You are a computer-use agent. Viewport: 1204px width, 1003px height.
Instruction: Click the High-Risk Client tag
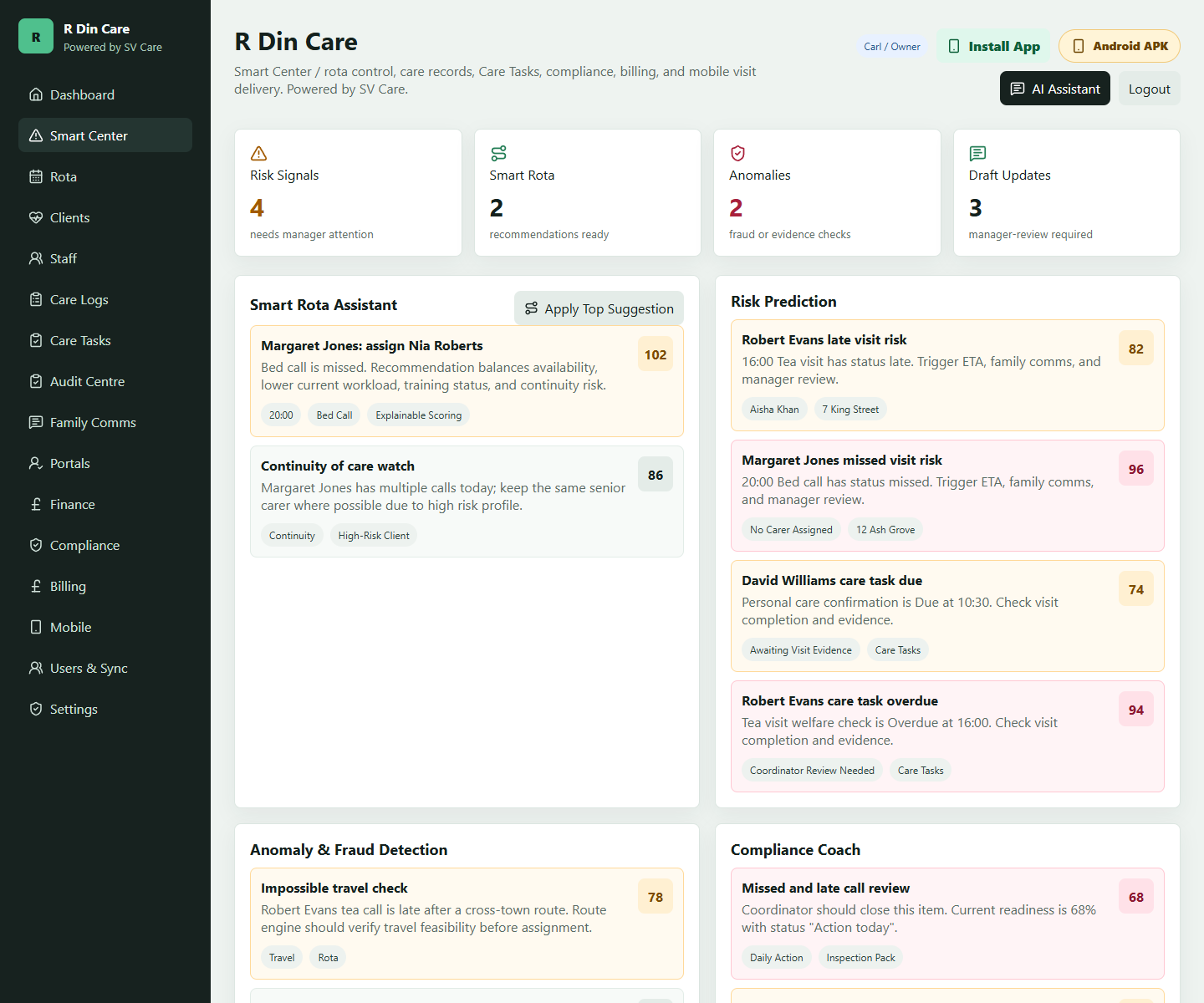(374, 536)
